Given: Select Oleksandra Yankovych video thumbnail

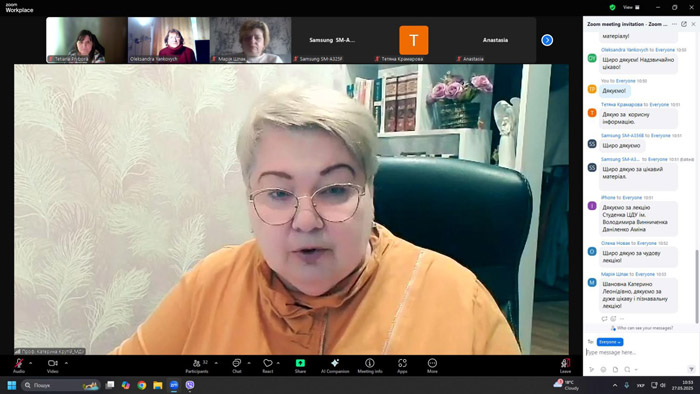Looking at the screenshot, I should click(x=168, y=40).
